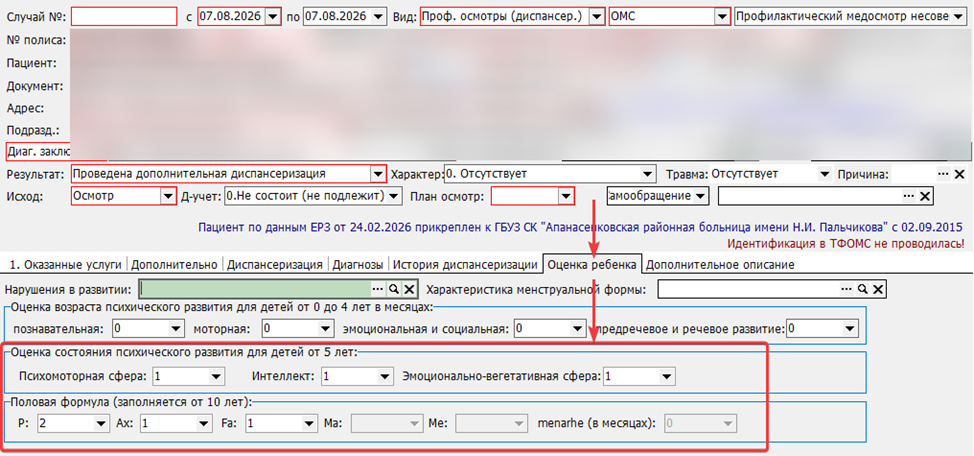Click the Случай № input field
The image size is (974, 456).
pyautogui.click(x=124, y=16)
